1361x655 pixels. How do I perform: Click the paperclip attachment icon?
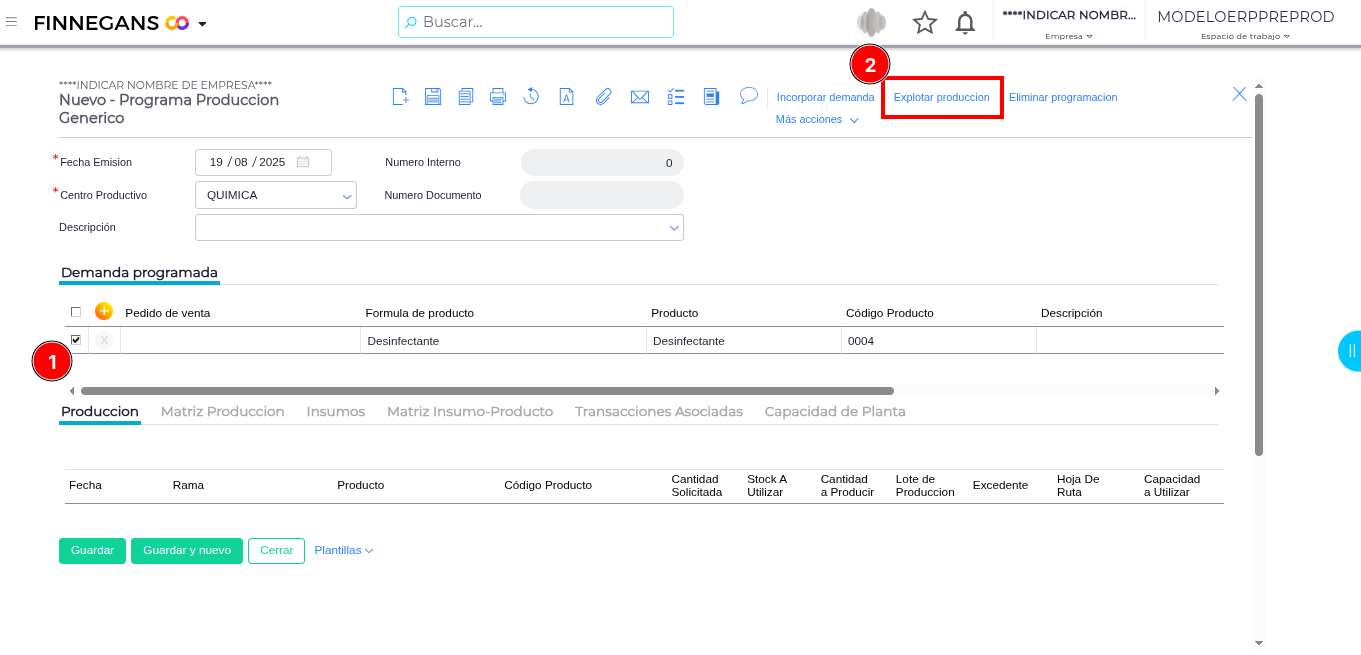603,97
